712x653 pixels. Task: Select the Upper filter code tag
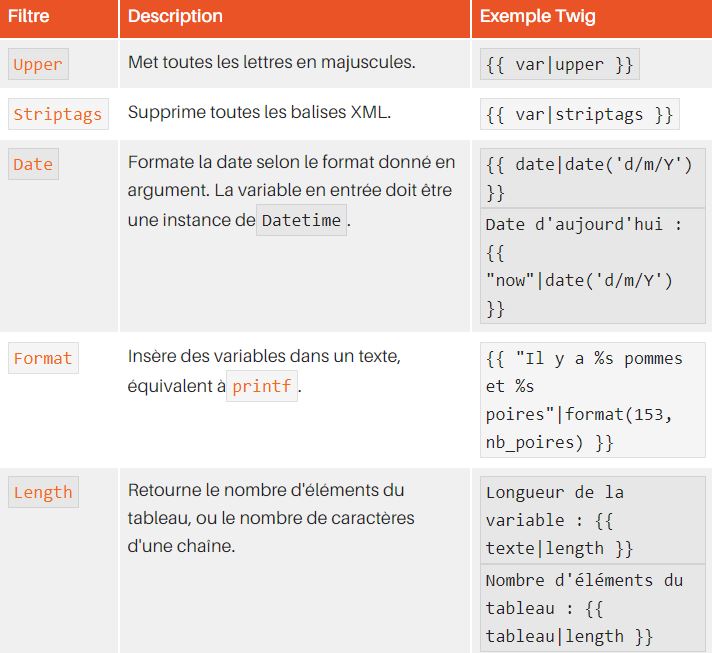point(38,65)
